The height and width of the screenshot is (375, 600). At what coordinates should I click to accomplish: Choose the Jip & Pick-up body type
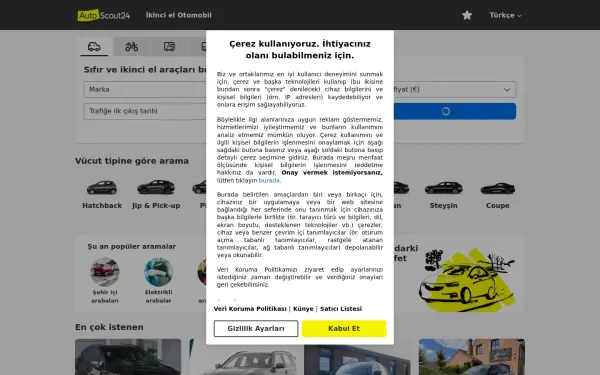(156, 195)
